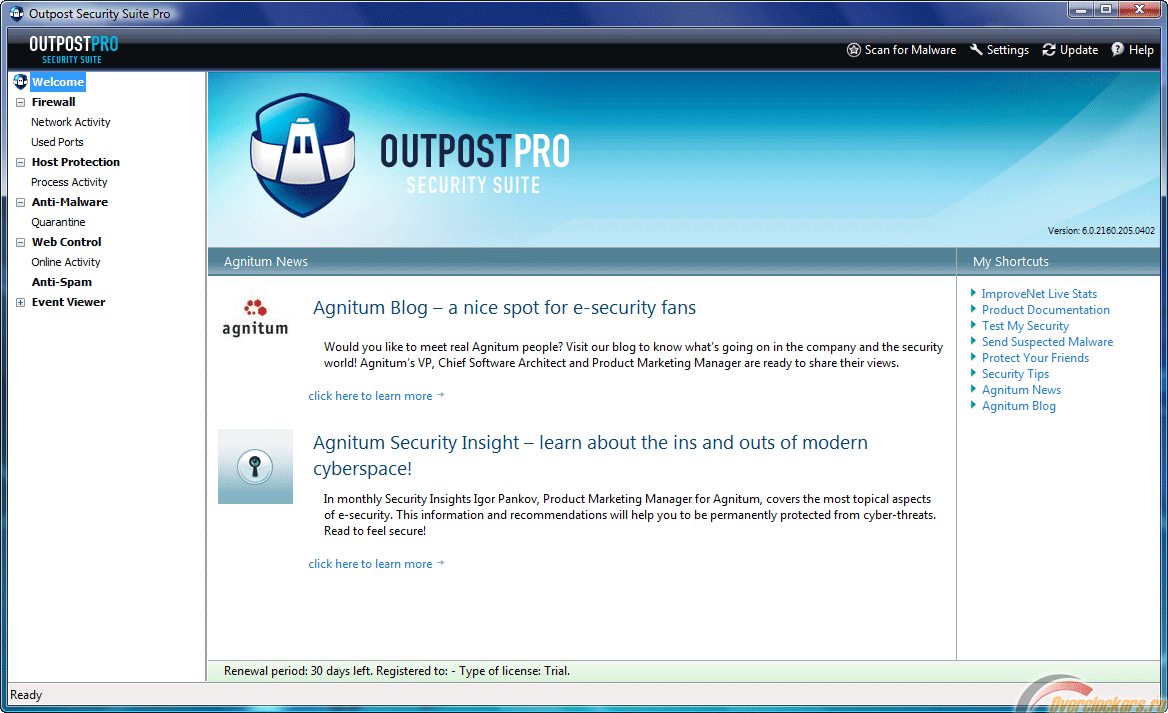The image size is (1168, 713).
Task: Open Used Ports view
Action: tap(57, 142)
